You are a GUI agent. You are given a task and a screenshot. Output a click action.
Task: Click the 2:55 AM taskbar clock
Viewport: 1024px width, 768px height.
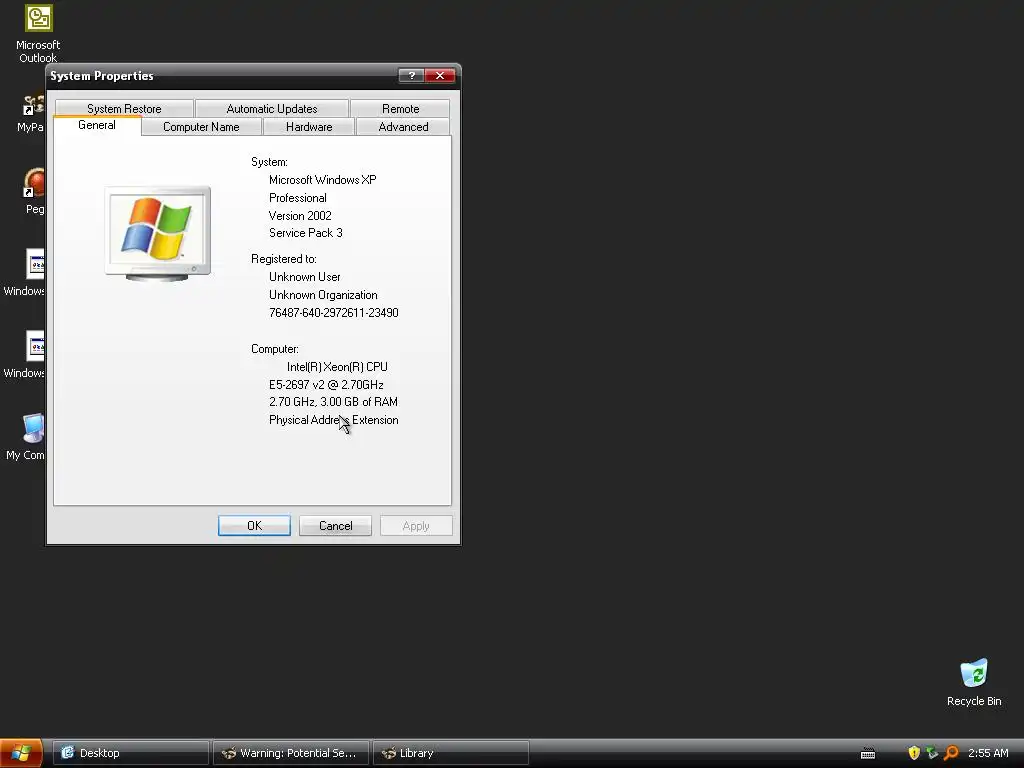point(988,753)
